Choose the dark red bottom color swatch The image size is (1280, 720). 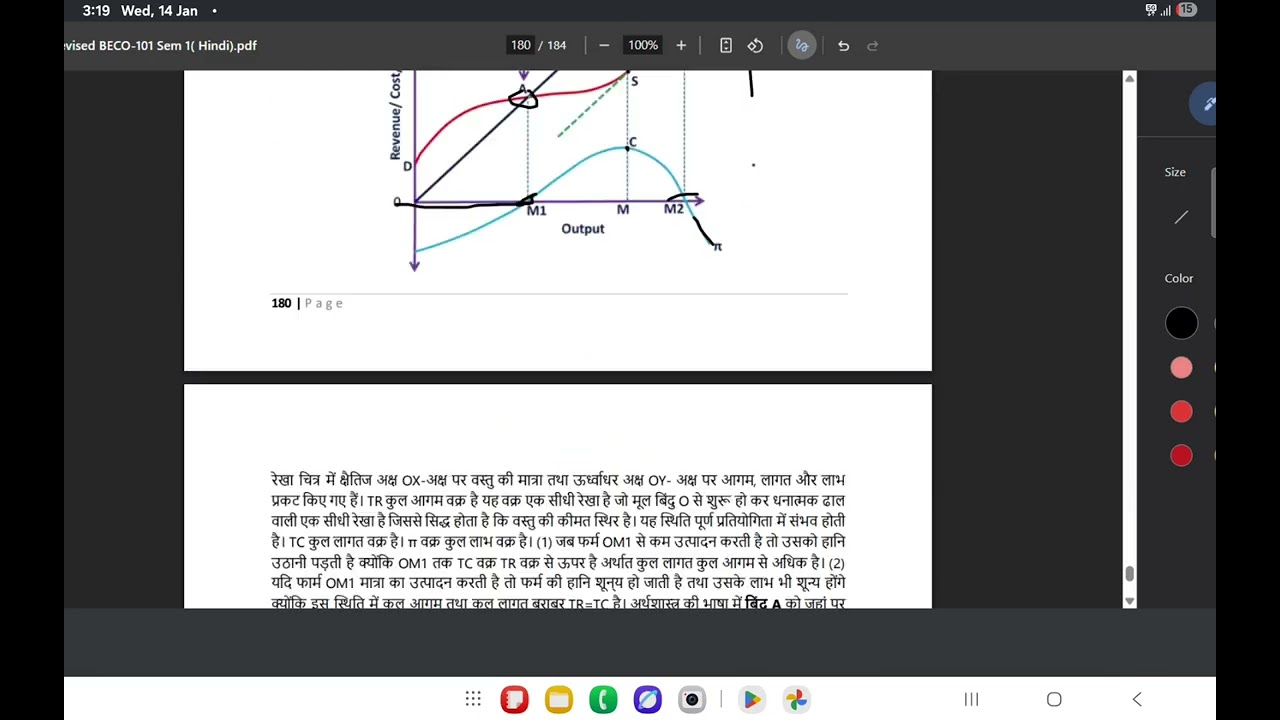[x=1182, y=456]
